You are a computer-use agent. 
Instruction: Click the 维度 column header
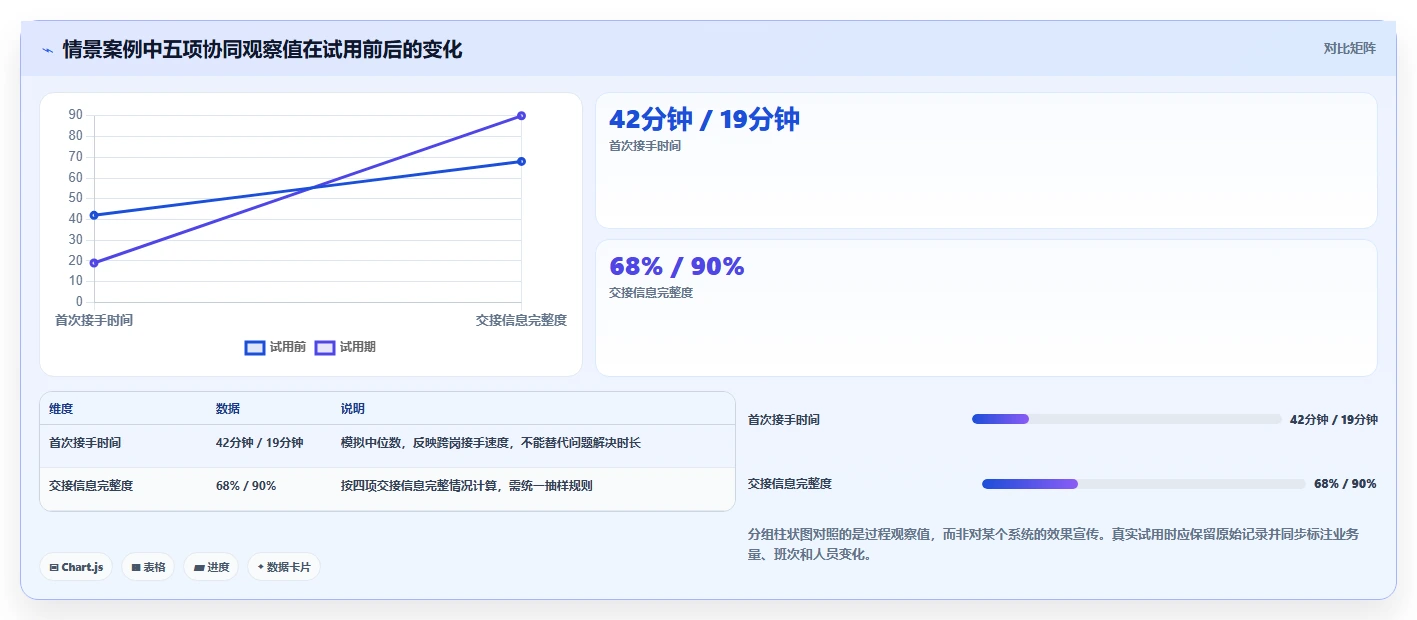tap(61, 409)
